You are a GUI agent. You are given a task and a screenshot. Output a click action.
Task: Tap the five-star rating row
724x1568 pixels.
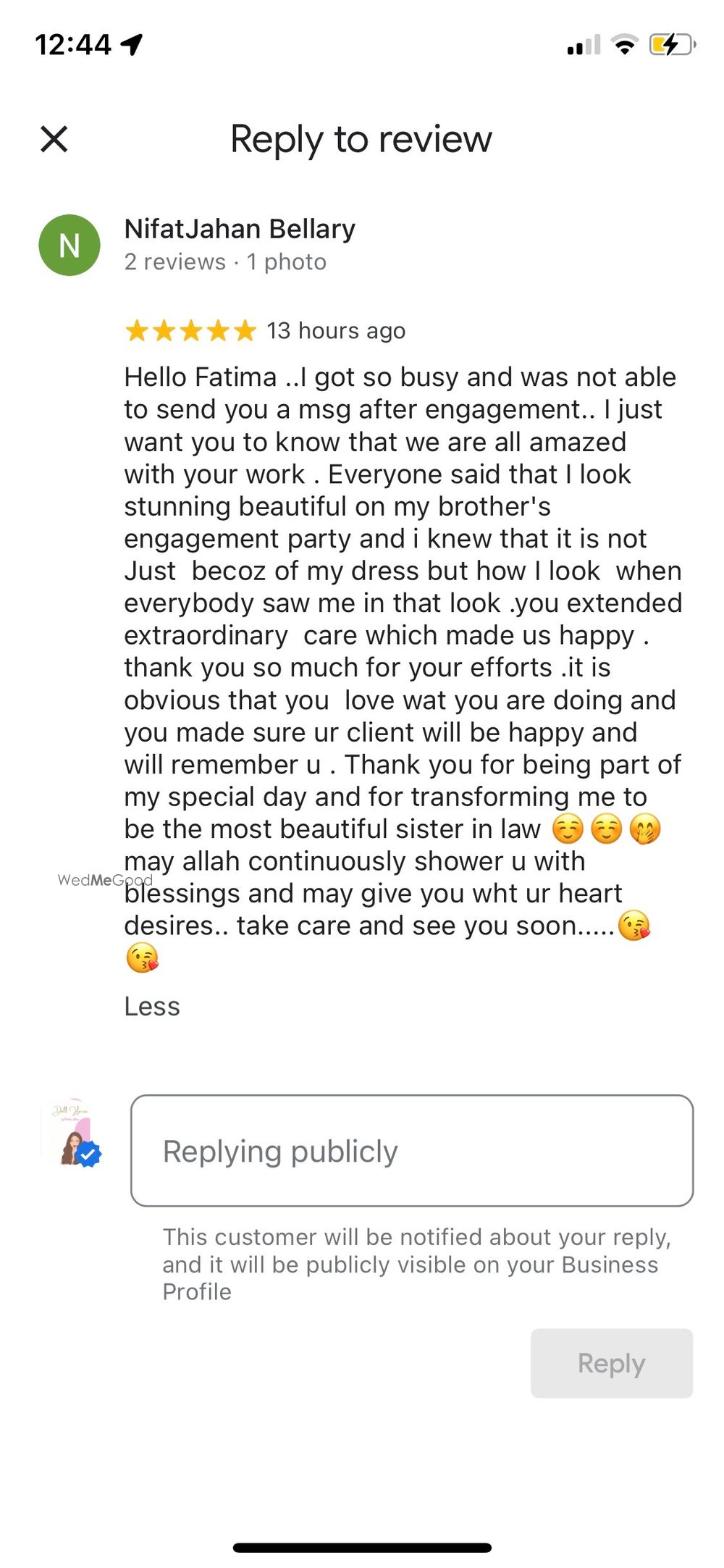[x=190, y=331]
